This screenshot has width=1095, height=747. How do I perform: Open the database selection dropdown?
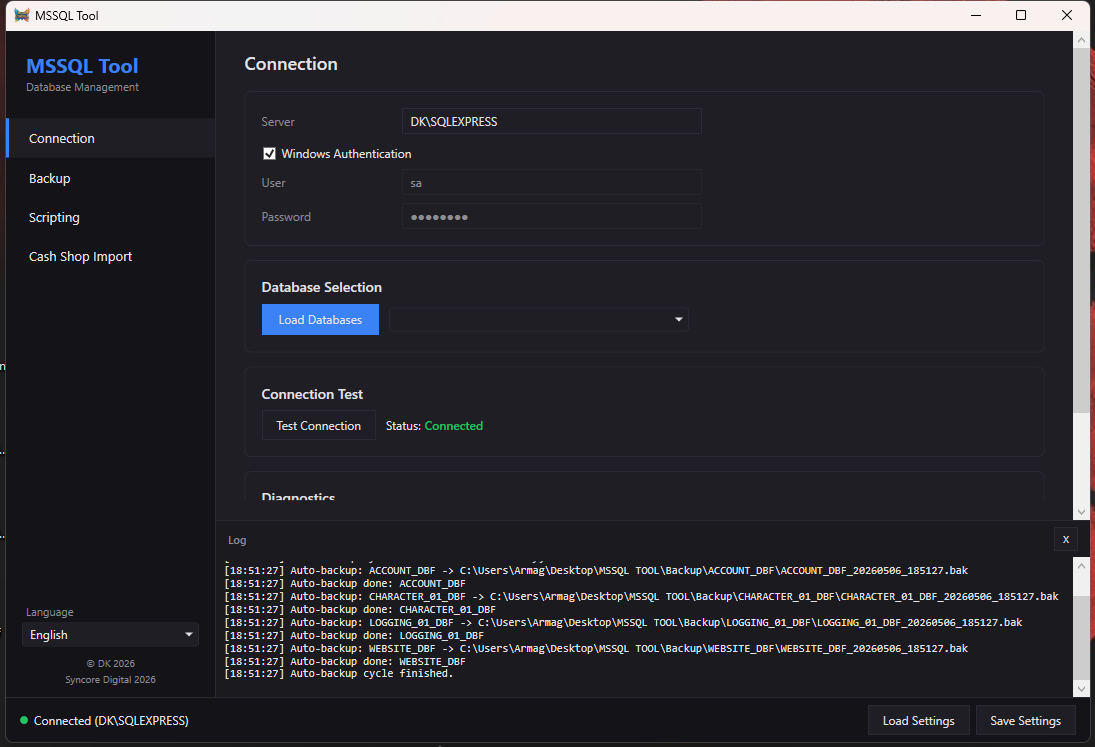(538, 320)
